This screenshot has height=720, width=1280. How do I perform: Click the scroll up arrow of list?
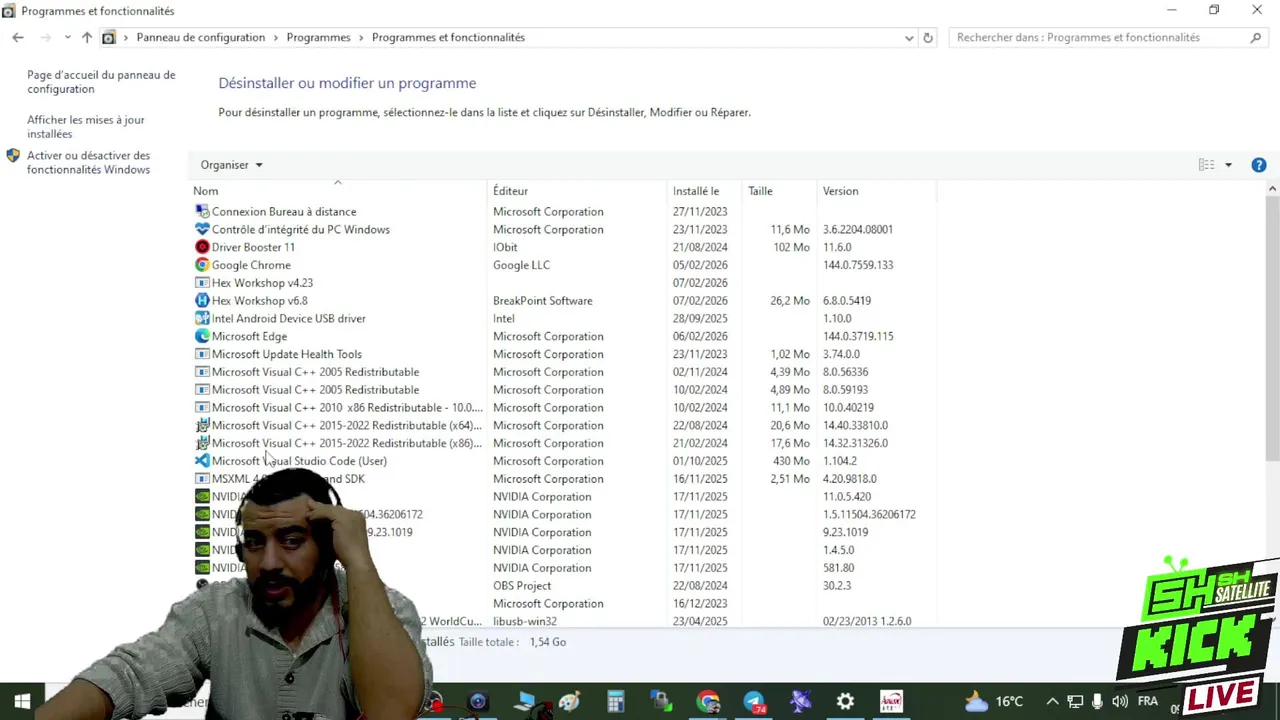tap(1272, 188)
